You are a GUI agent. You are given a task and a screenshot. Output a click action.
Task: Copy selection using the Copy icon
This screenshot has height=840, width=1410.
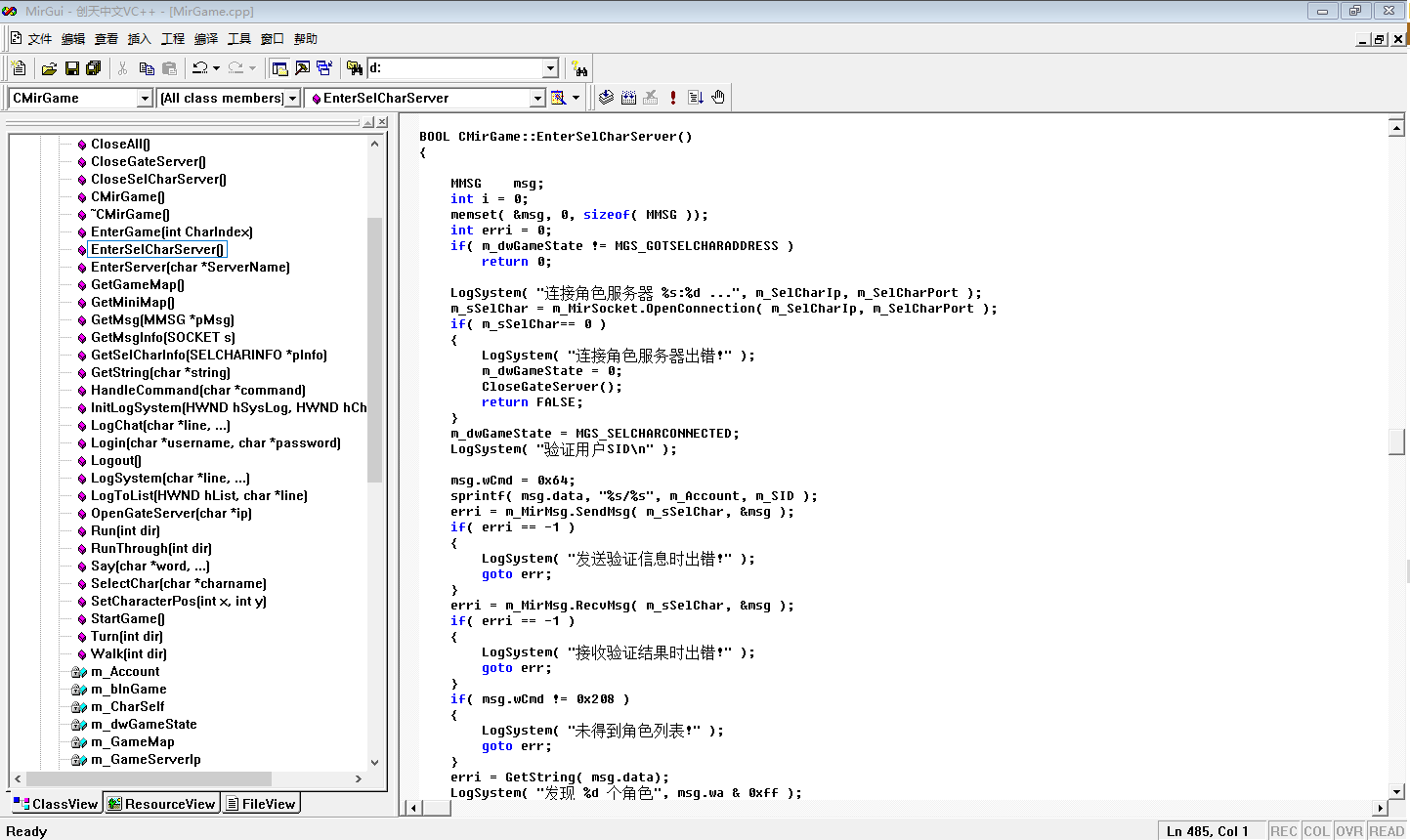147,68
